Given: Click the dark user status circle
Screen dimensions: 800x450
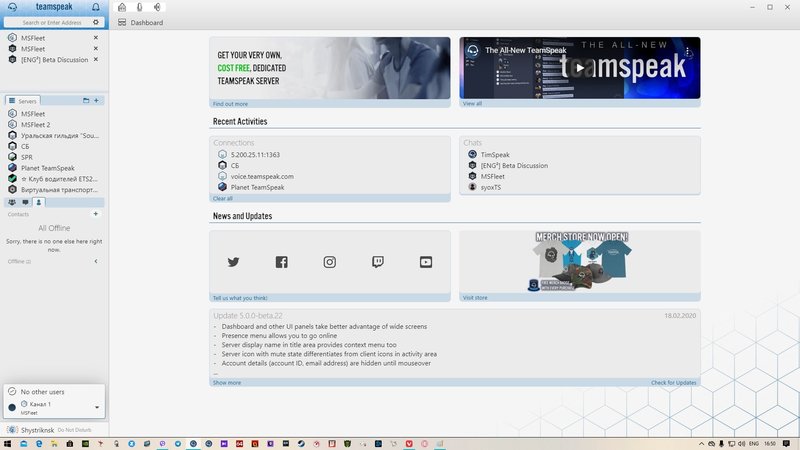Looking at the screenshot, I should [x=12, y=407].
